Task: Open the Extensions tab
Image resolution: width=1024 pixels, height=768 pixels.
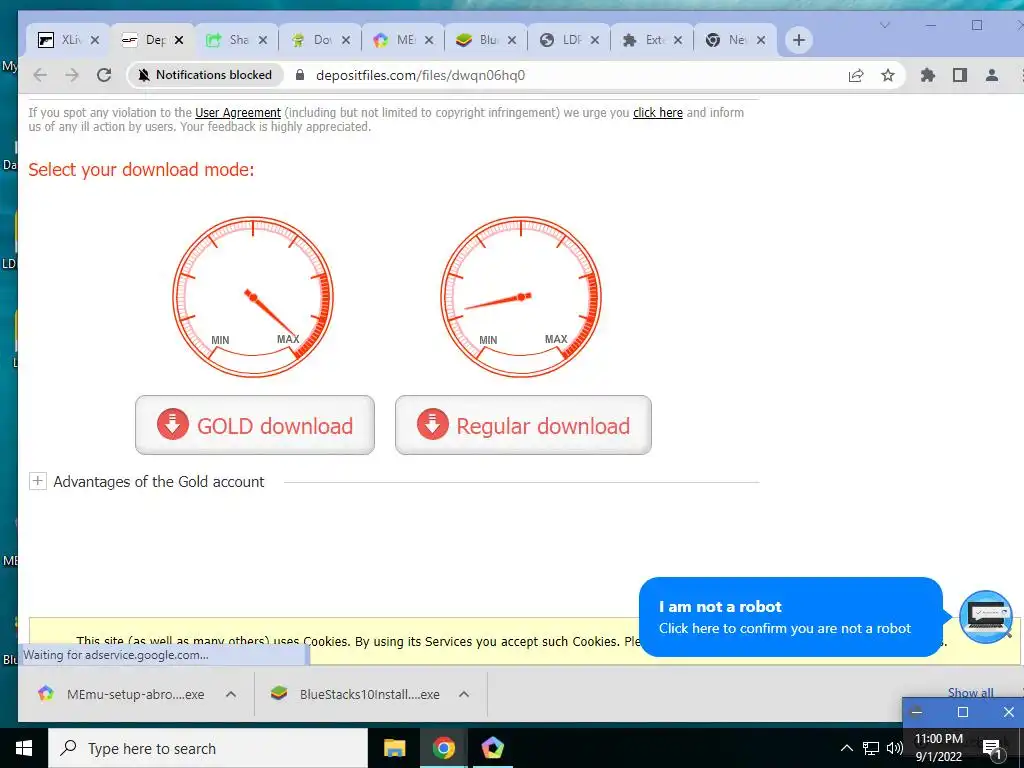Action: (644, 40)
